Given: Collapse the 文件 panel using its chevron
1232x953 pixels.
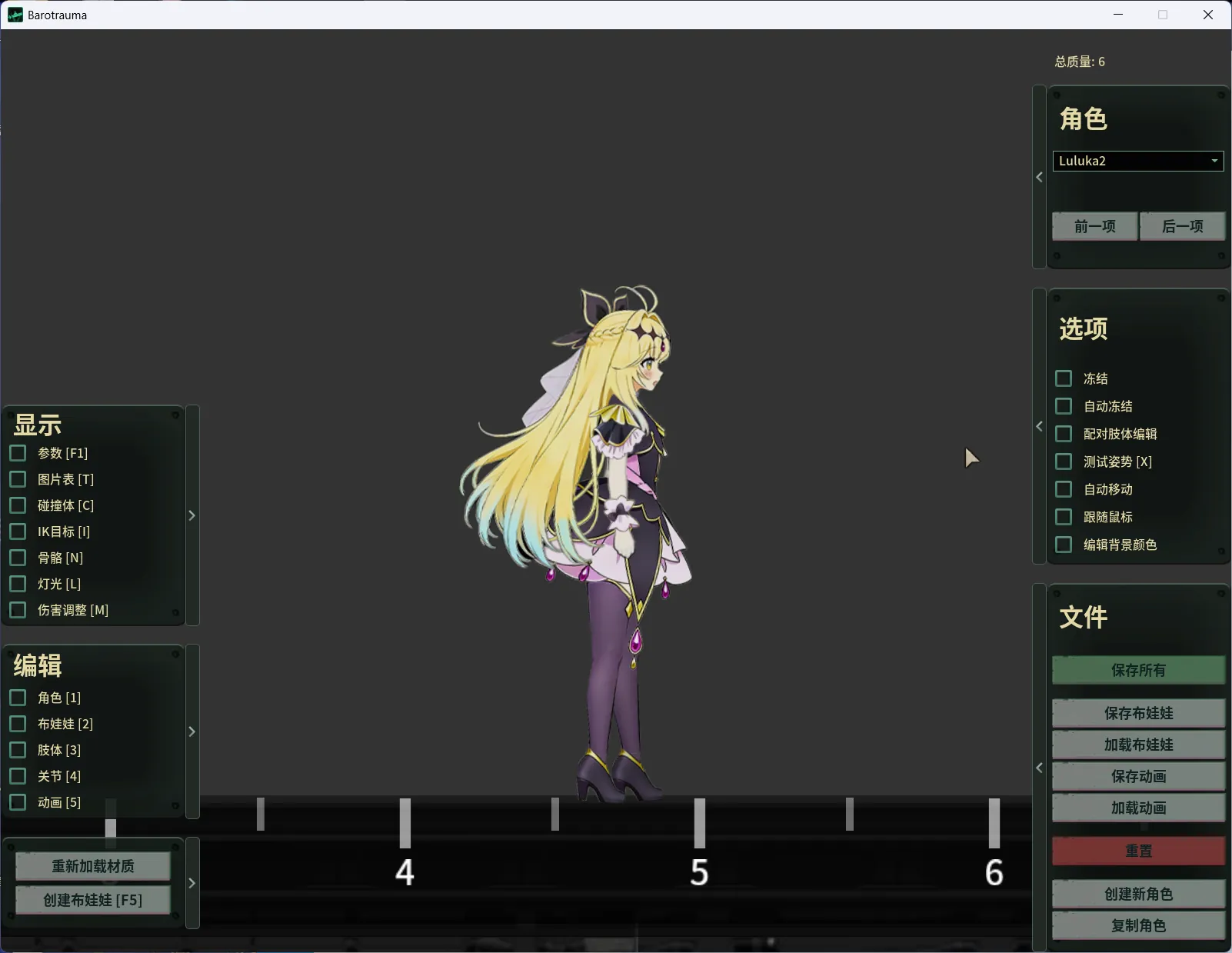Looking at the screenshot, I should 1039,768.
